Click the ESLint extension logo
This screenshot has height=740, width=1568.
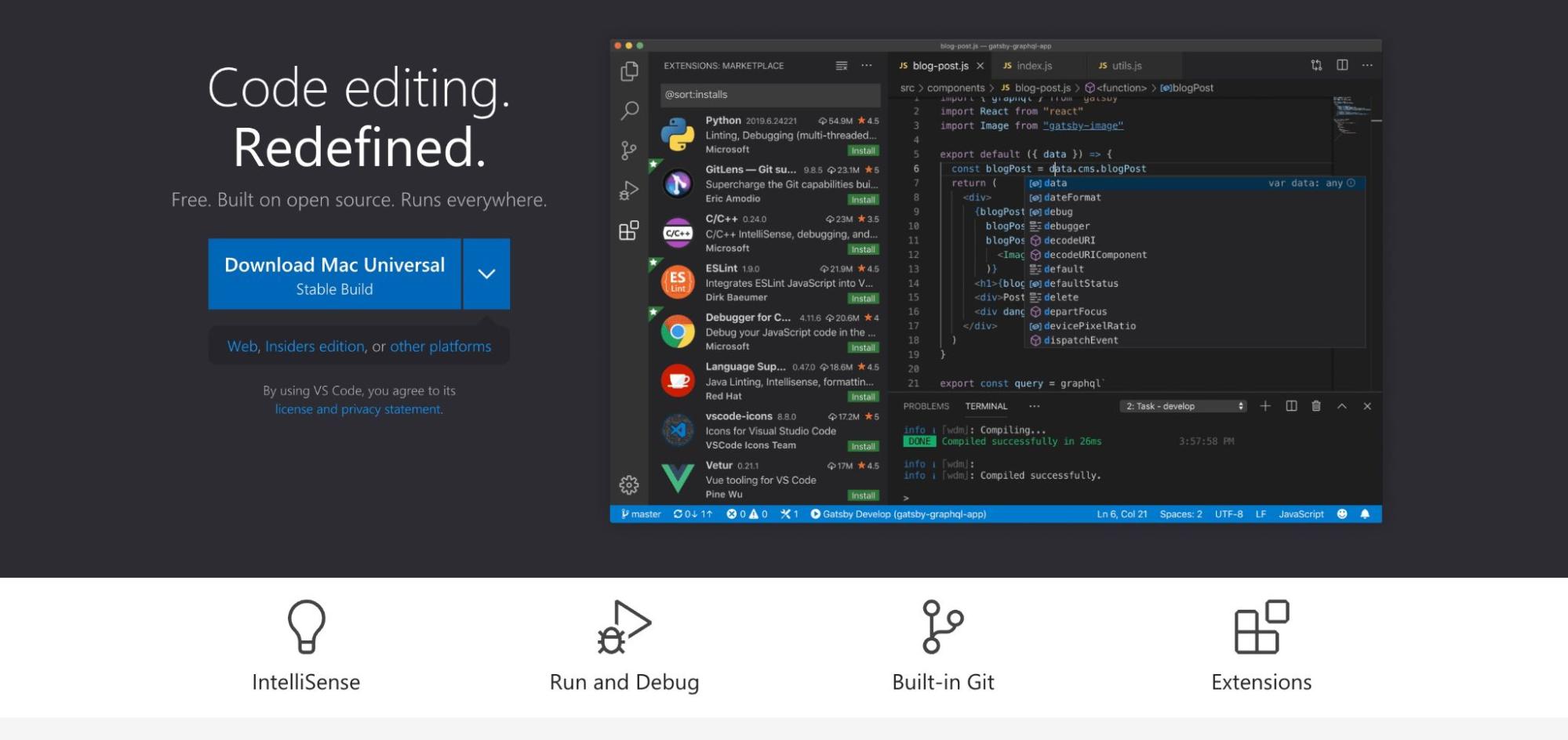678,282
